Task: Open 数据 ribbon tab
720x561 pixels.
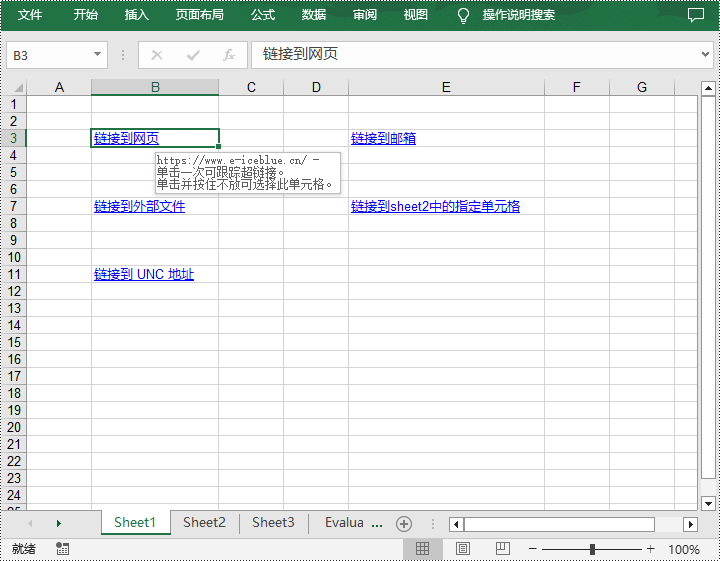Action: (x=314, y=15)
